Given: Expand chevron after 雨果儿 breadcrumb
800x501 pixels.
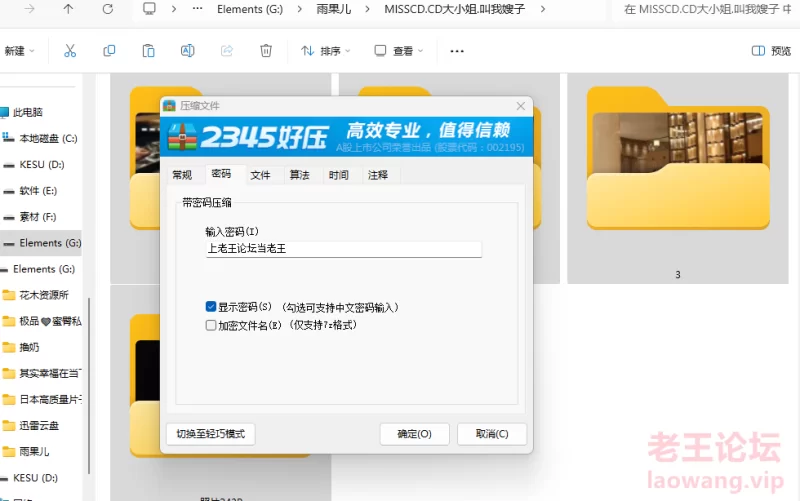Looking at the screenshot, I should [367, 9].
